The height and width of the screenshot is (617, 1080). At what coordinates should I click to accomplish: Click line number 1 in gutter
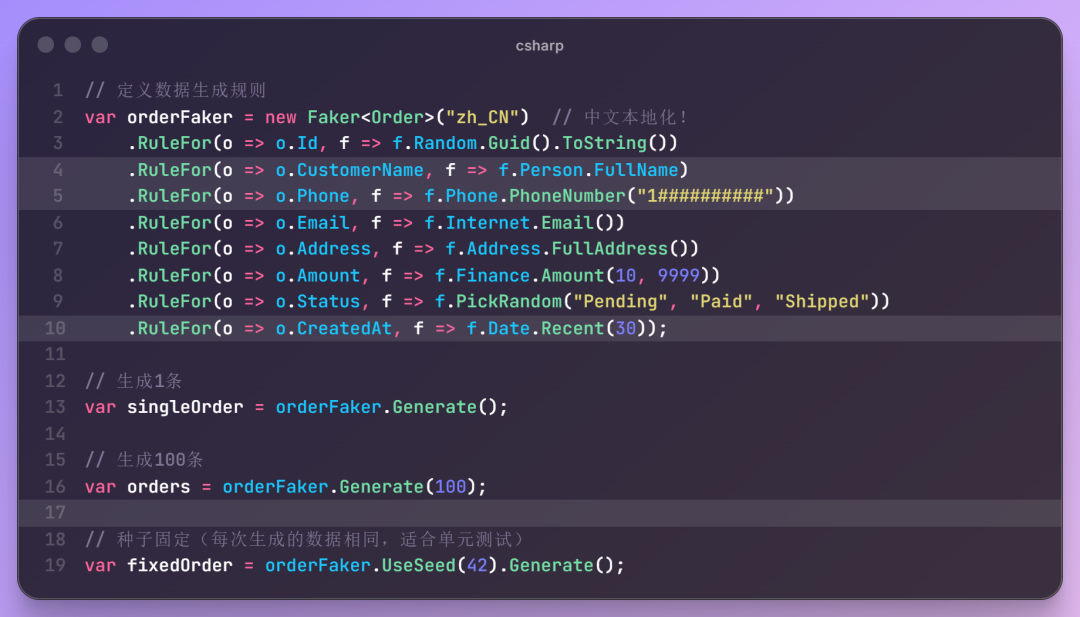click(x=58, y=90)
